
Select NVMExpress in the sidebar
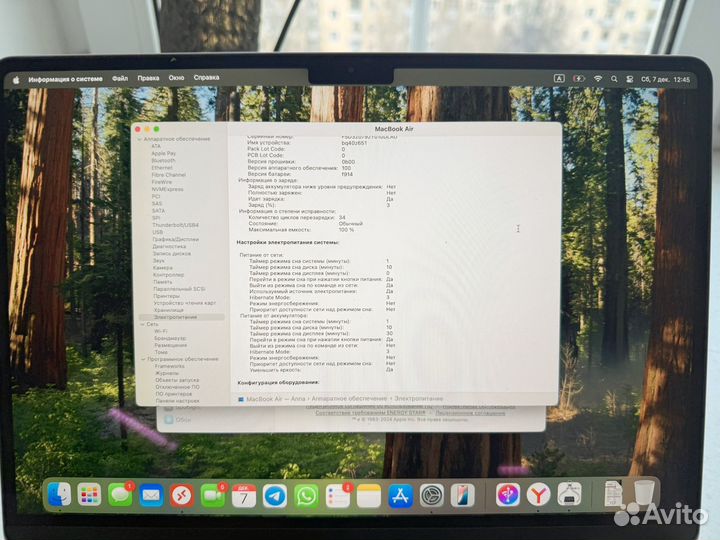click(x=168, y=189)
